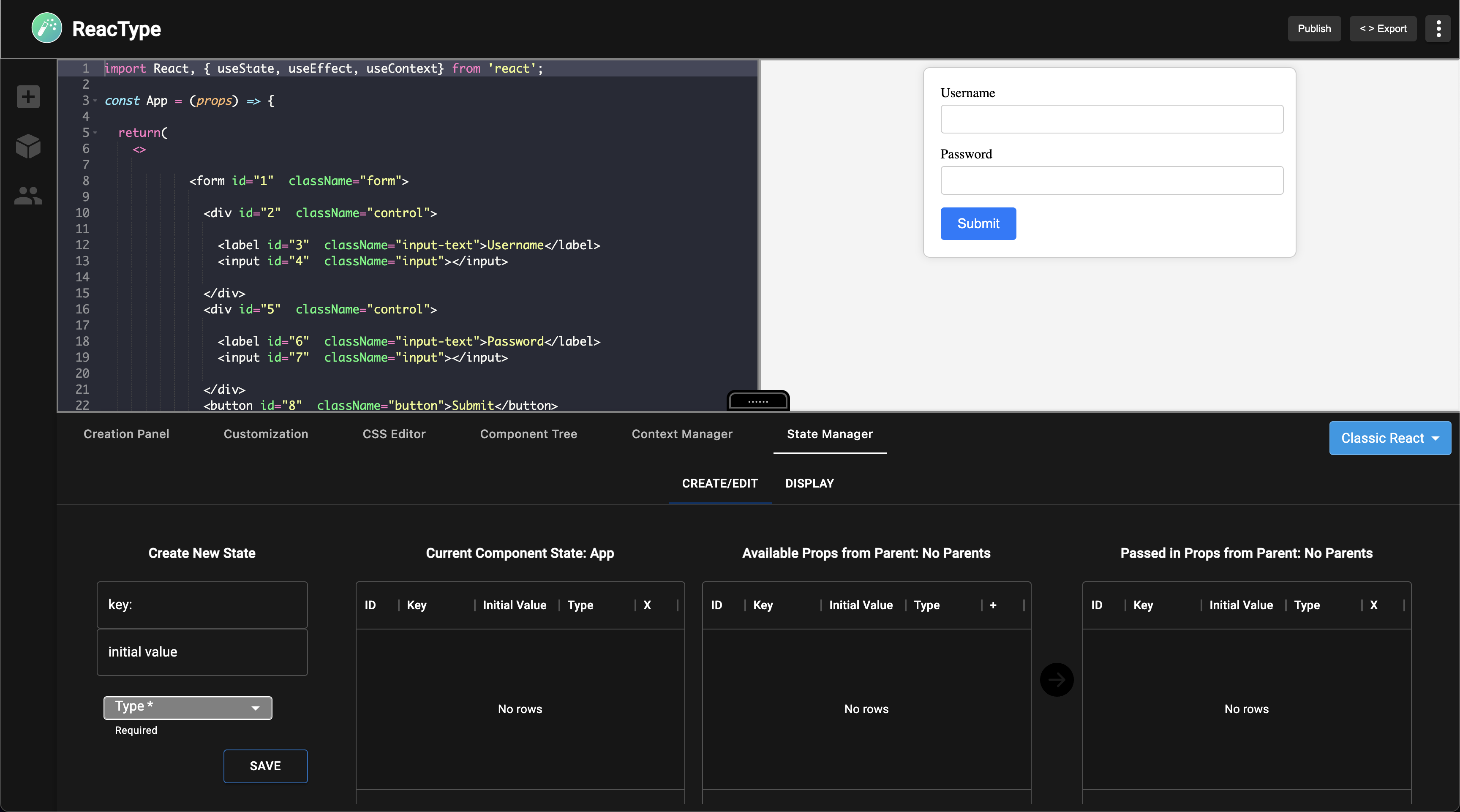Screen dimensions: 1460x812
Task: Click Key column header in Current Component State table
Action: click(x=417, y=605)
